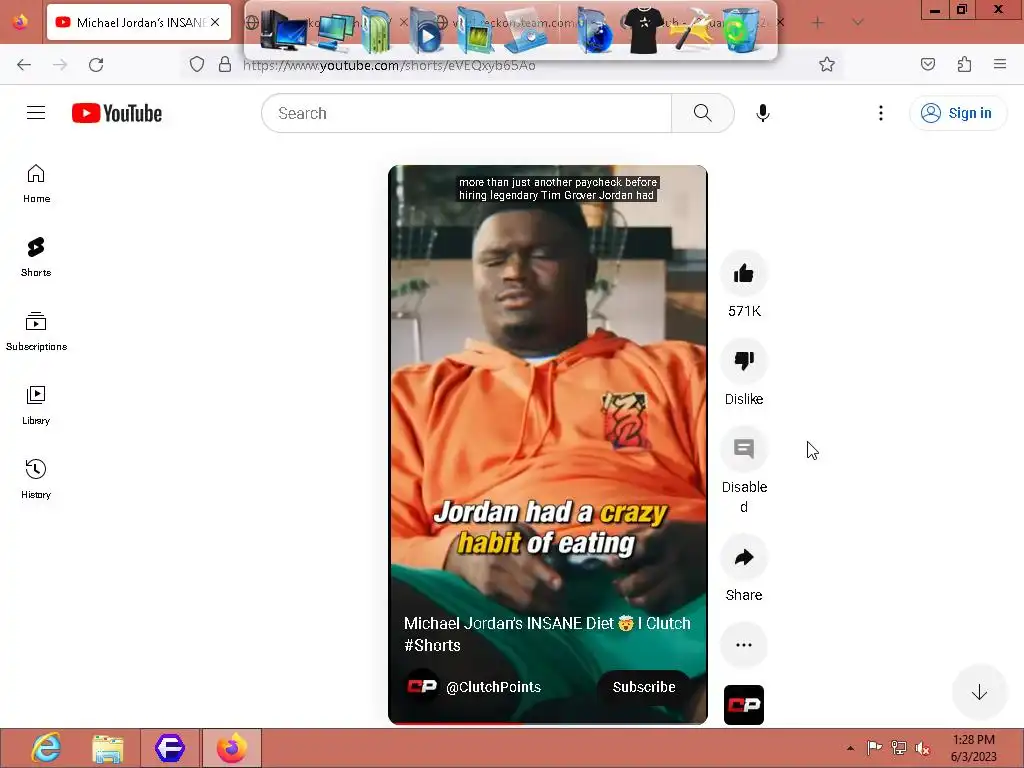Expand the list all tabs chevron

857,22
